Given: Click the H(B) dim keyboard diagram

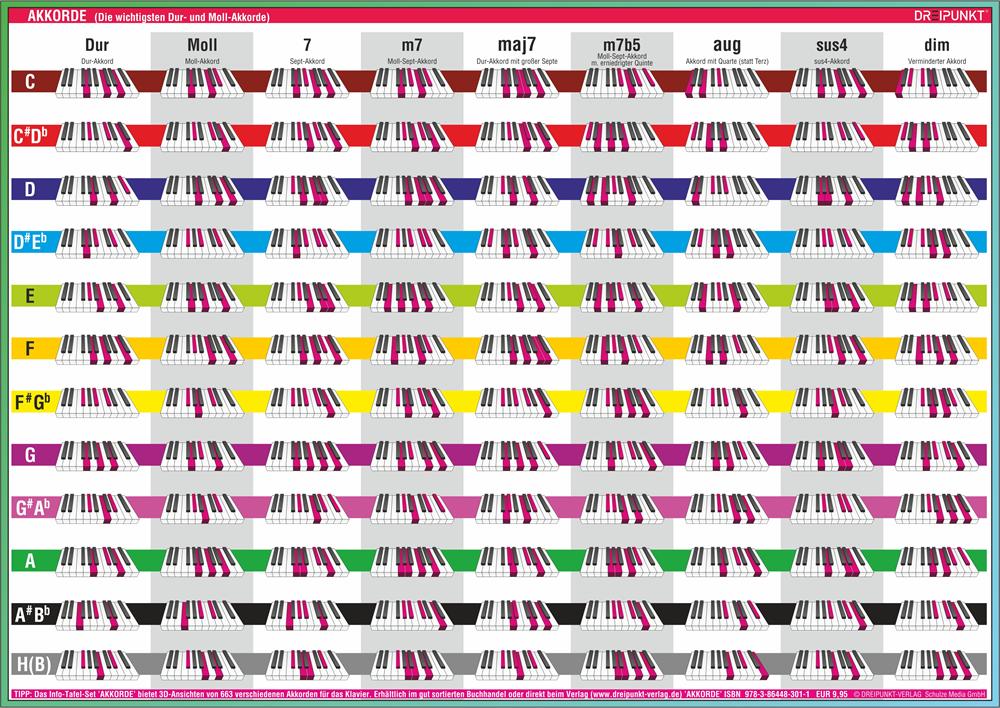Looking at the screenshot, I should point(936,667).
